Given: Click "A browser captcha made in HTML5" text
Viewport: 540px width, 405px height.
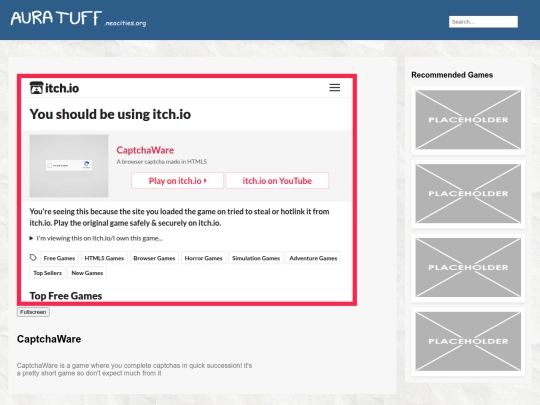Looking at the screenshot, I should tap(162, 162).
